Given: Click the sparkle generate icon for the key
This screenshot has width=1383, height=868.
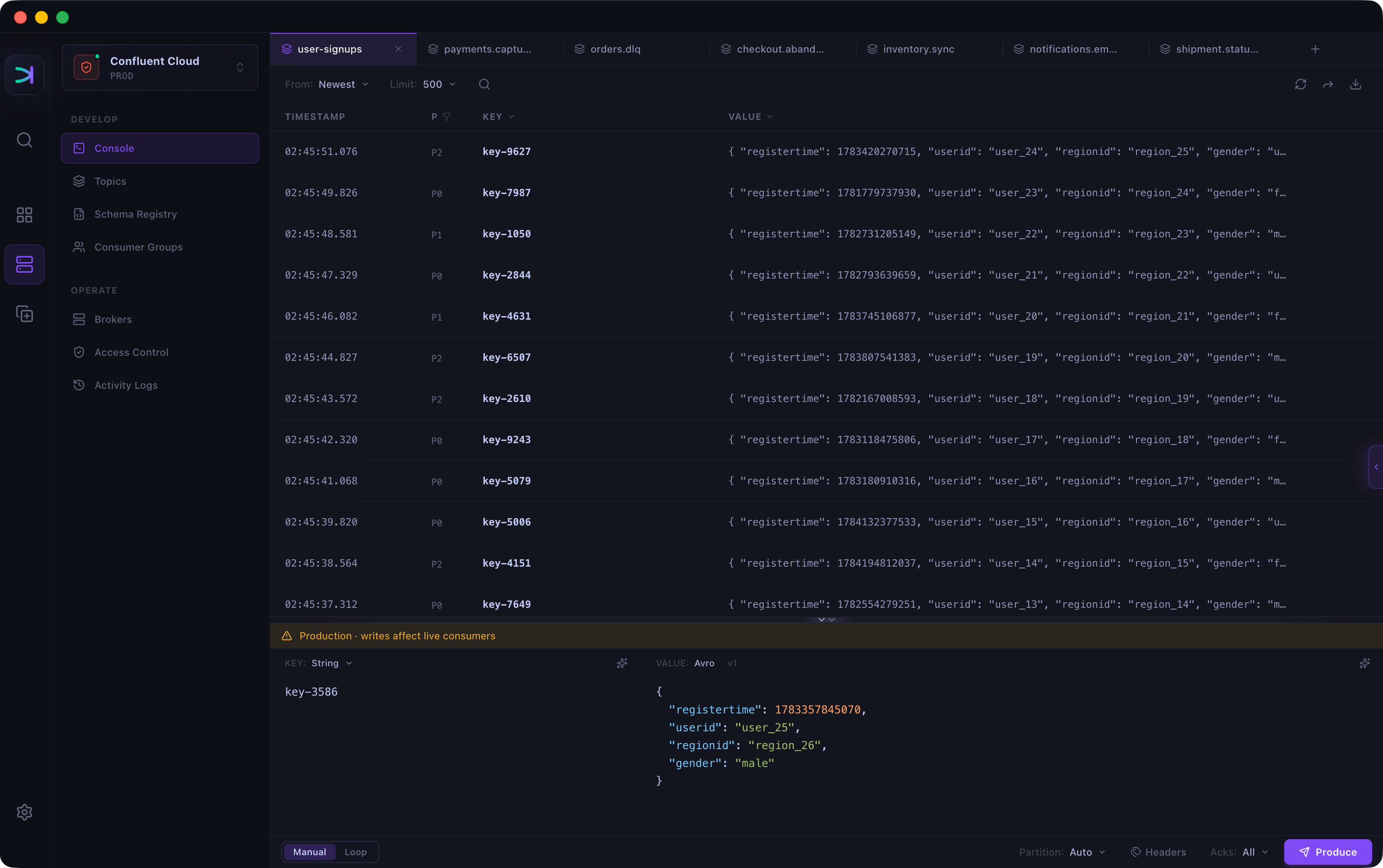Looking at the screenshot, I should 622,663.
